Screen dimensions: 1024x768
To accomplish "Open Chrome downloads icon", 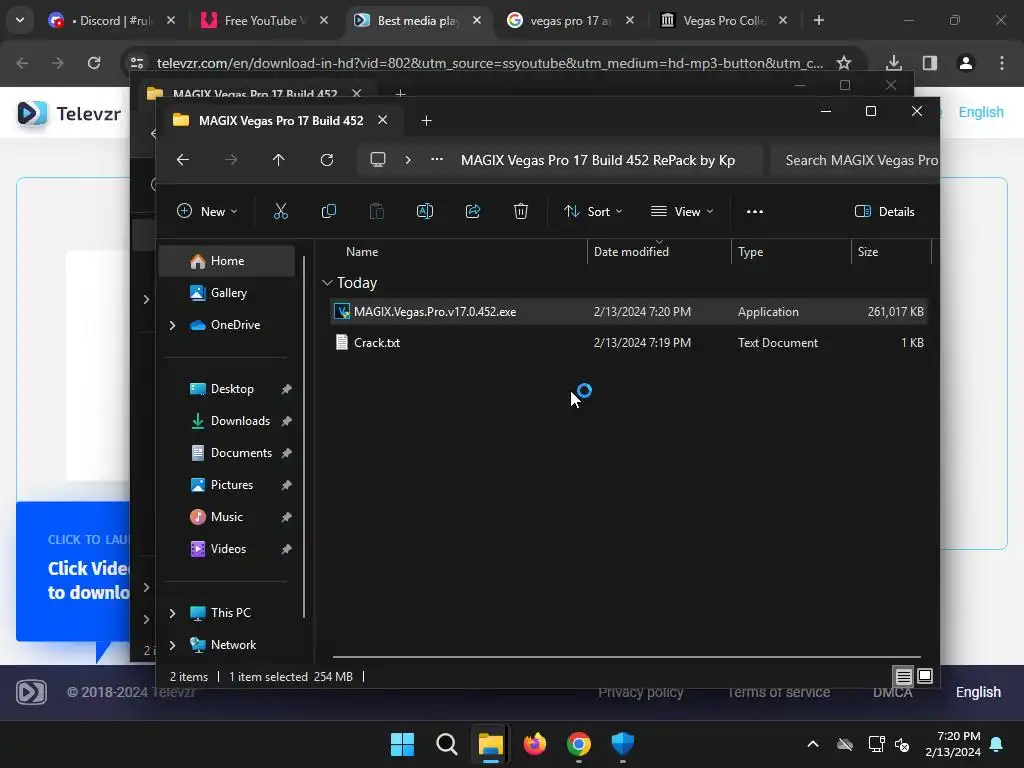I will [x=893, y=63].
